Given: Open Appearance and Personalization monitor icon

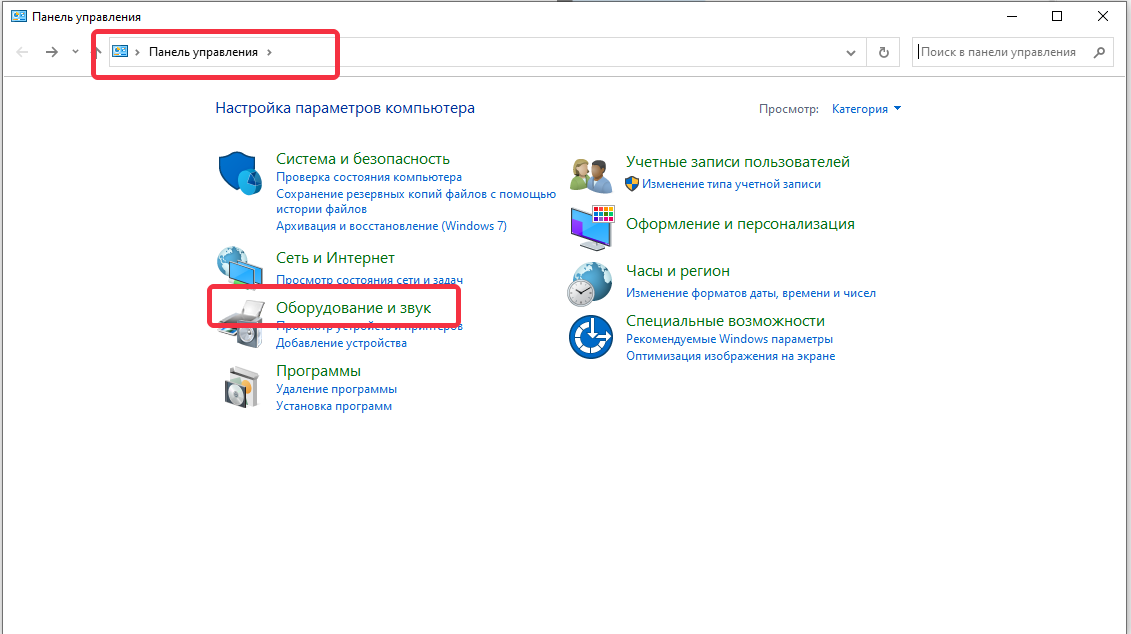Looking at the screenshot, I should click(592, 227).
